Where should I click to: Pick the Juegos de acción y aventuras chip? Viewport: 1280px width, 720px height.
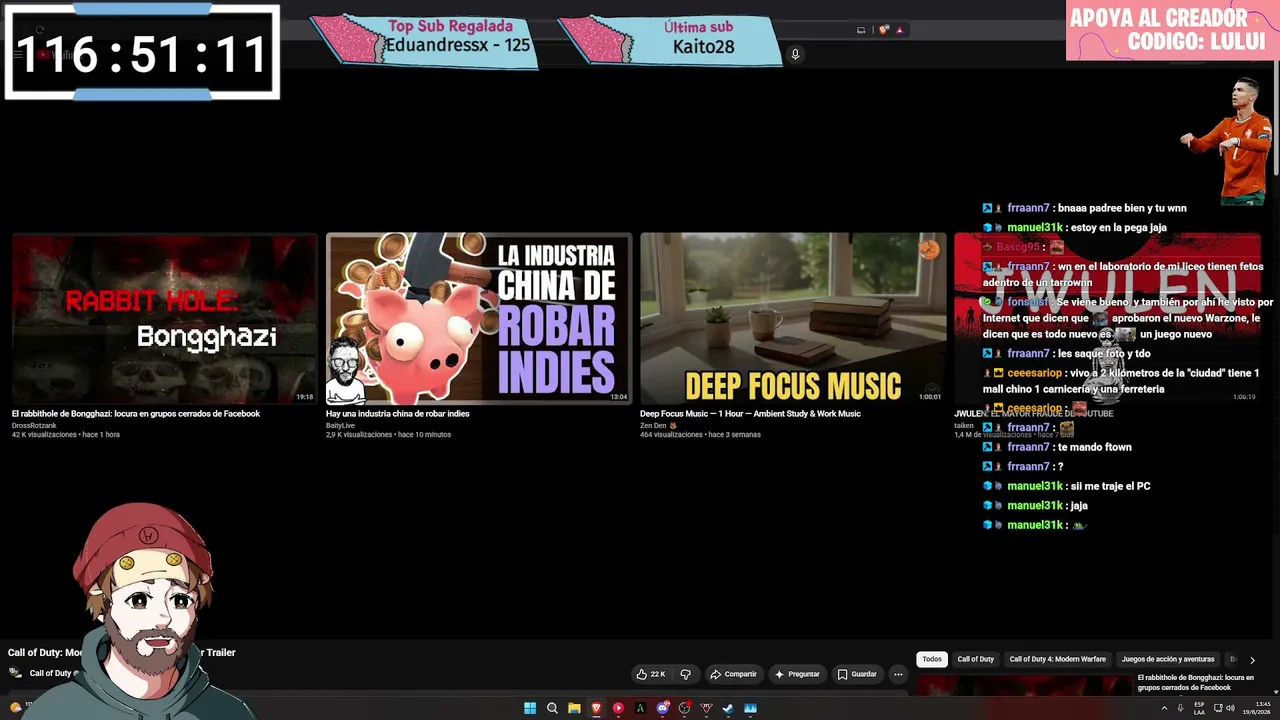click(x=1168, y=659)
